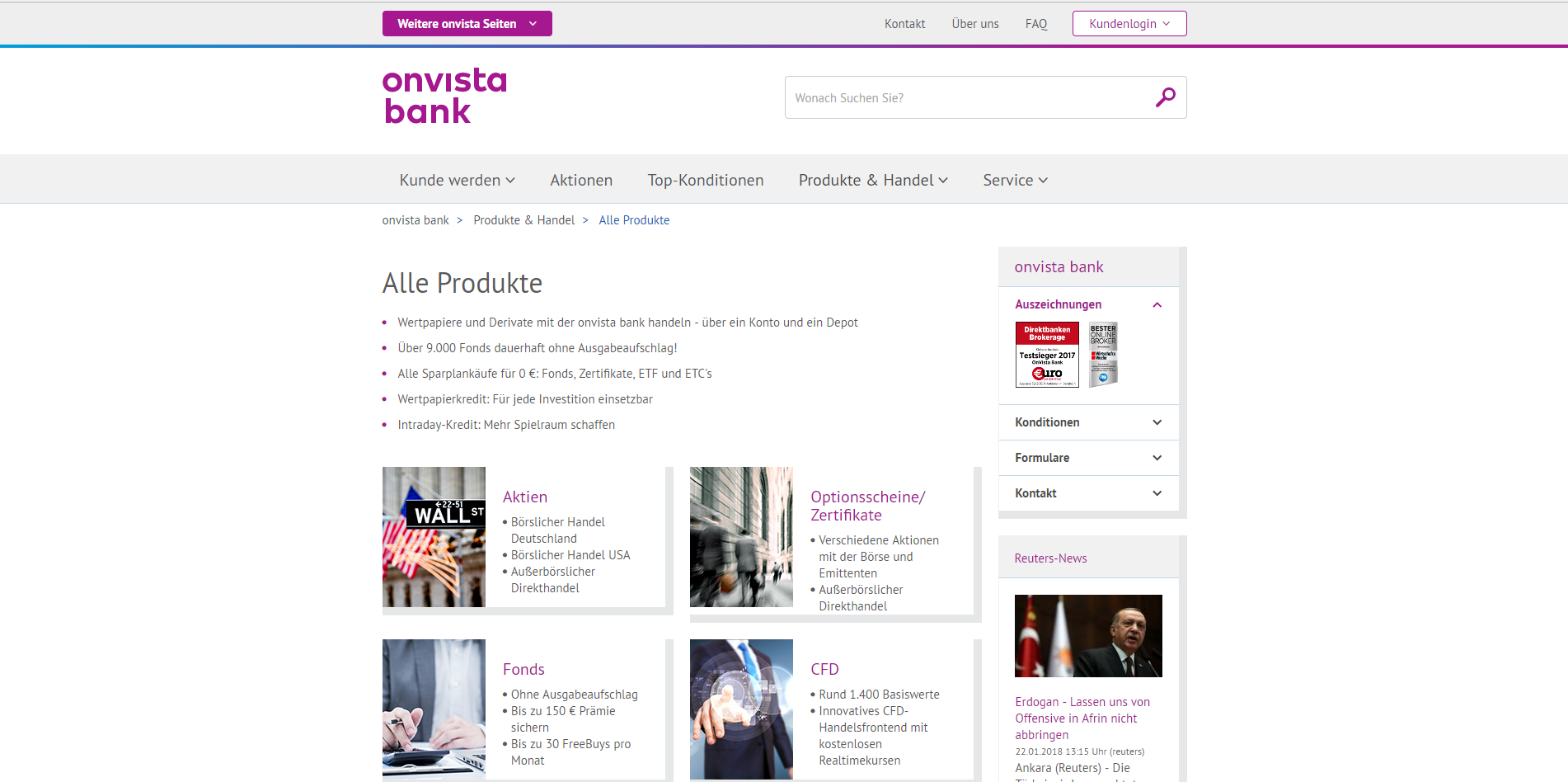Viewport: 1568px width, 782px height.
Task: Open the Optionsscheine/Zertifikate heading
Action: tap(867, 506)
